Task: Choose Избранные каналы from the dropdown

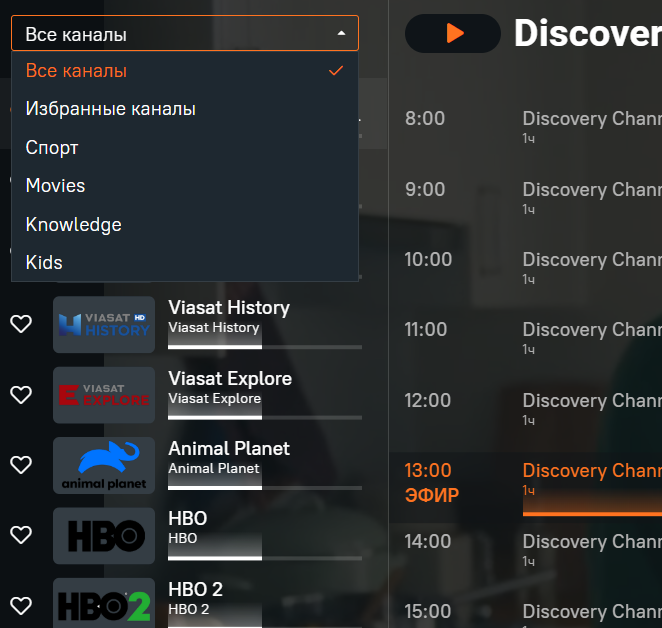Action: [x=185, y=109]
